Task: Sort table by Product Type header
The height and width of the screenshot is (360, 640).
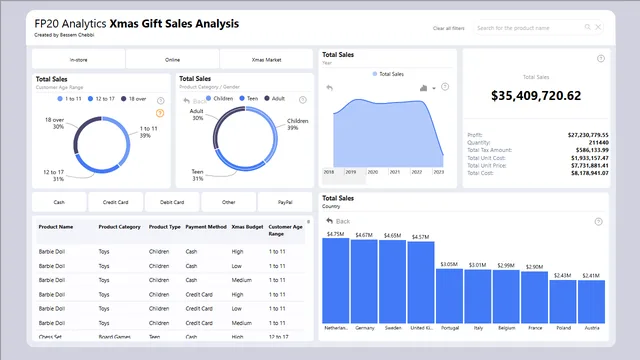Action: pos(164,227)
